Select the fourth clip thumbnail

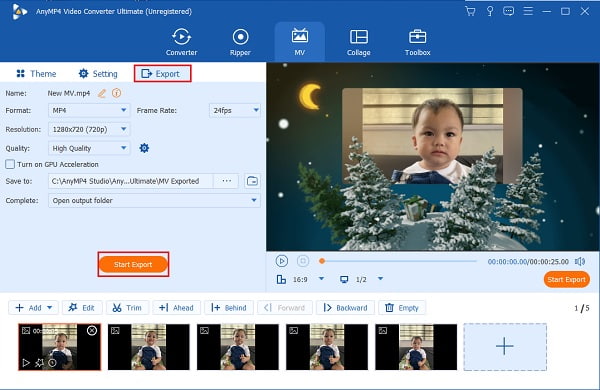pyautogui.click(x=327, y=347)
